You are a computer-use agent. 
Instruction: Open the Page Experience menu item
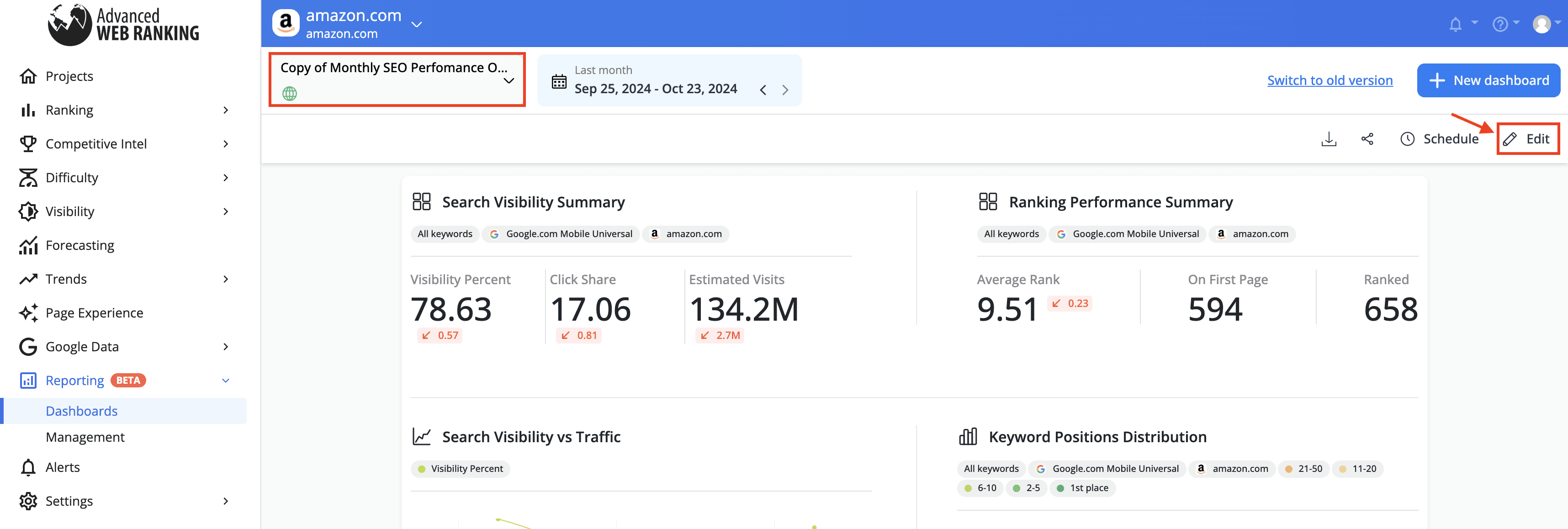pyautogui.click(x=95, y=313)
